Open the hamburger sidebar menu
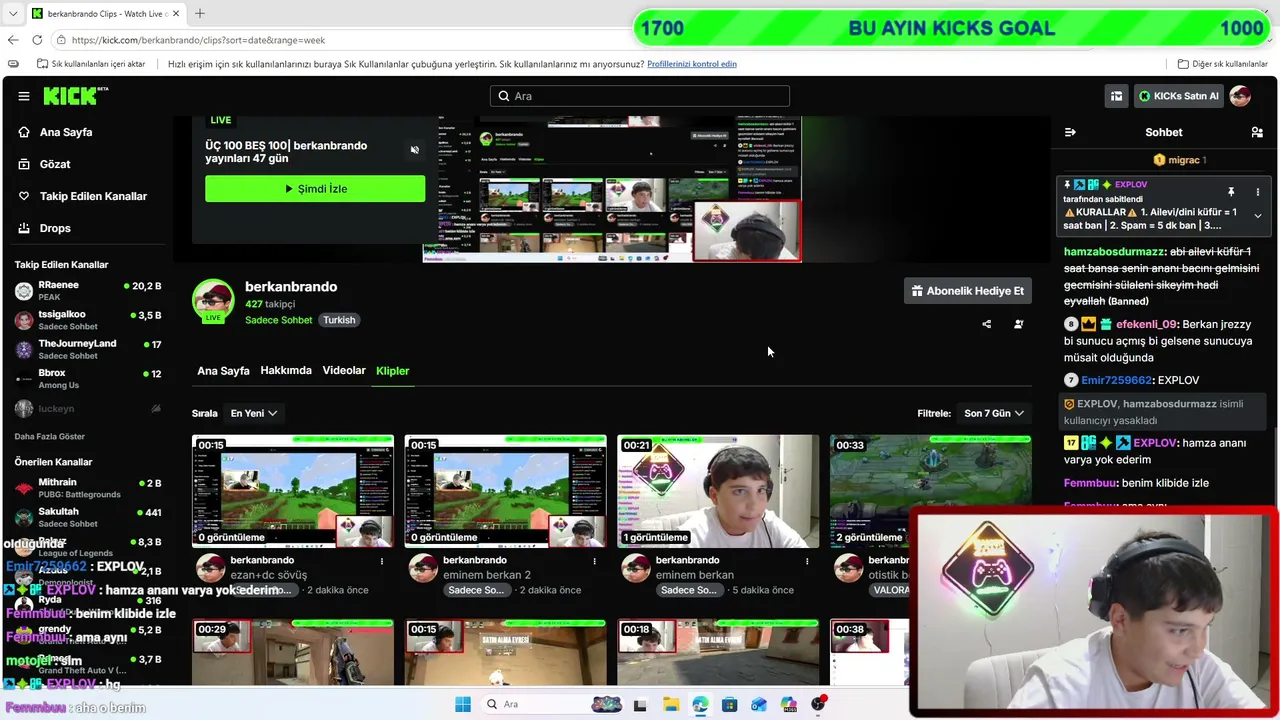Screen dimensions: 1280x720 coord(24,96)
